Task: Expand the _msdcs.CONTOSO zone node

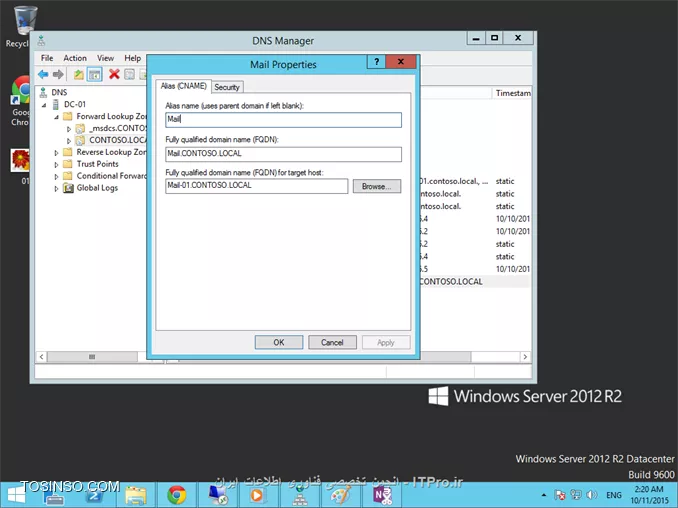Action: click(x=69, y=129)
